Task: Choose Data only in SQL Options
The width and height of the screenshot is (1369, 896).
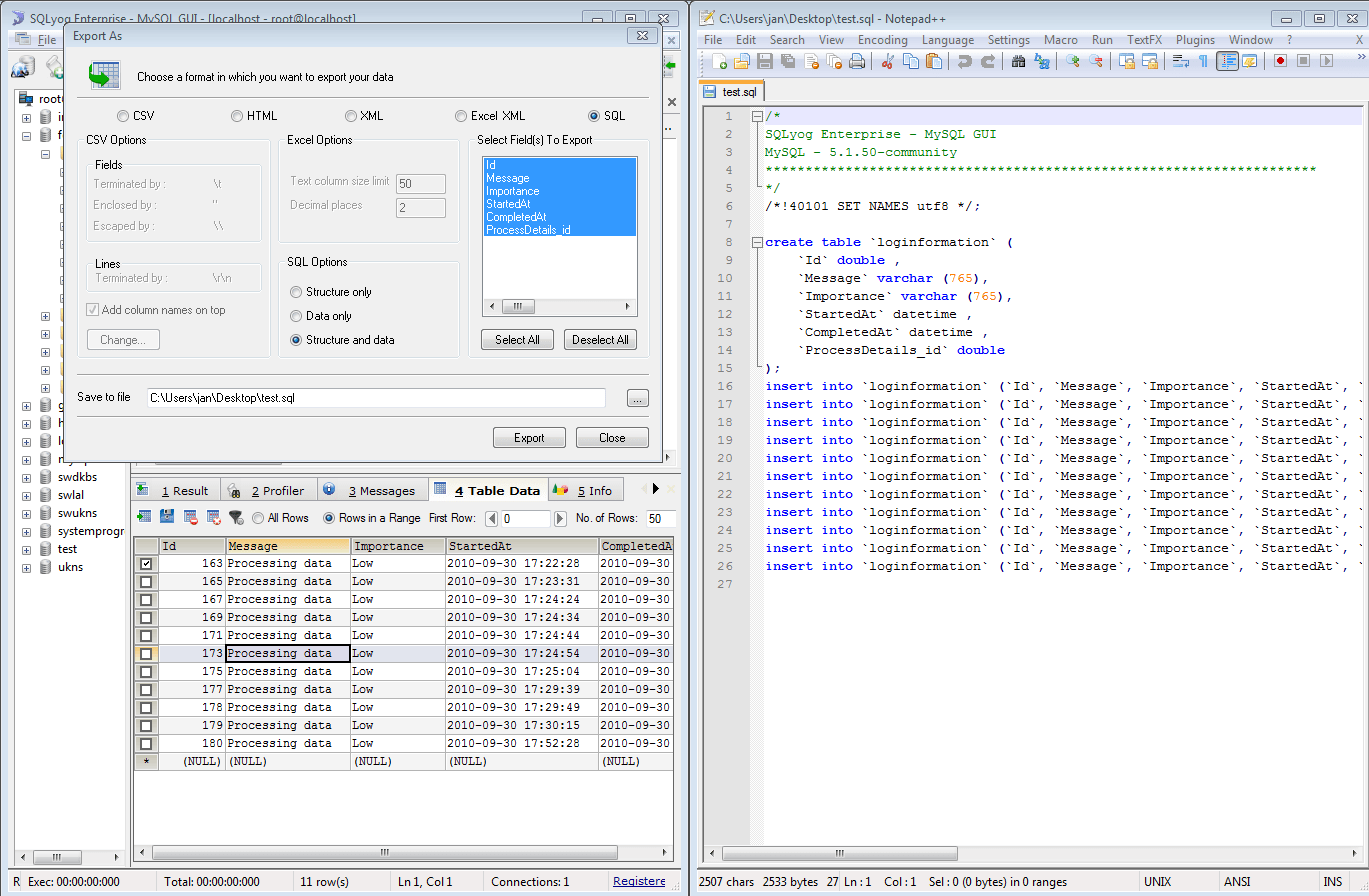Action: tap(320, 316)
